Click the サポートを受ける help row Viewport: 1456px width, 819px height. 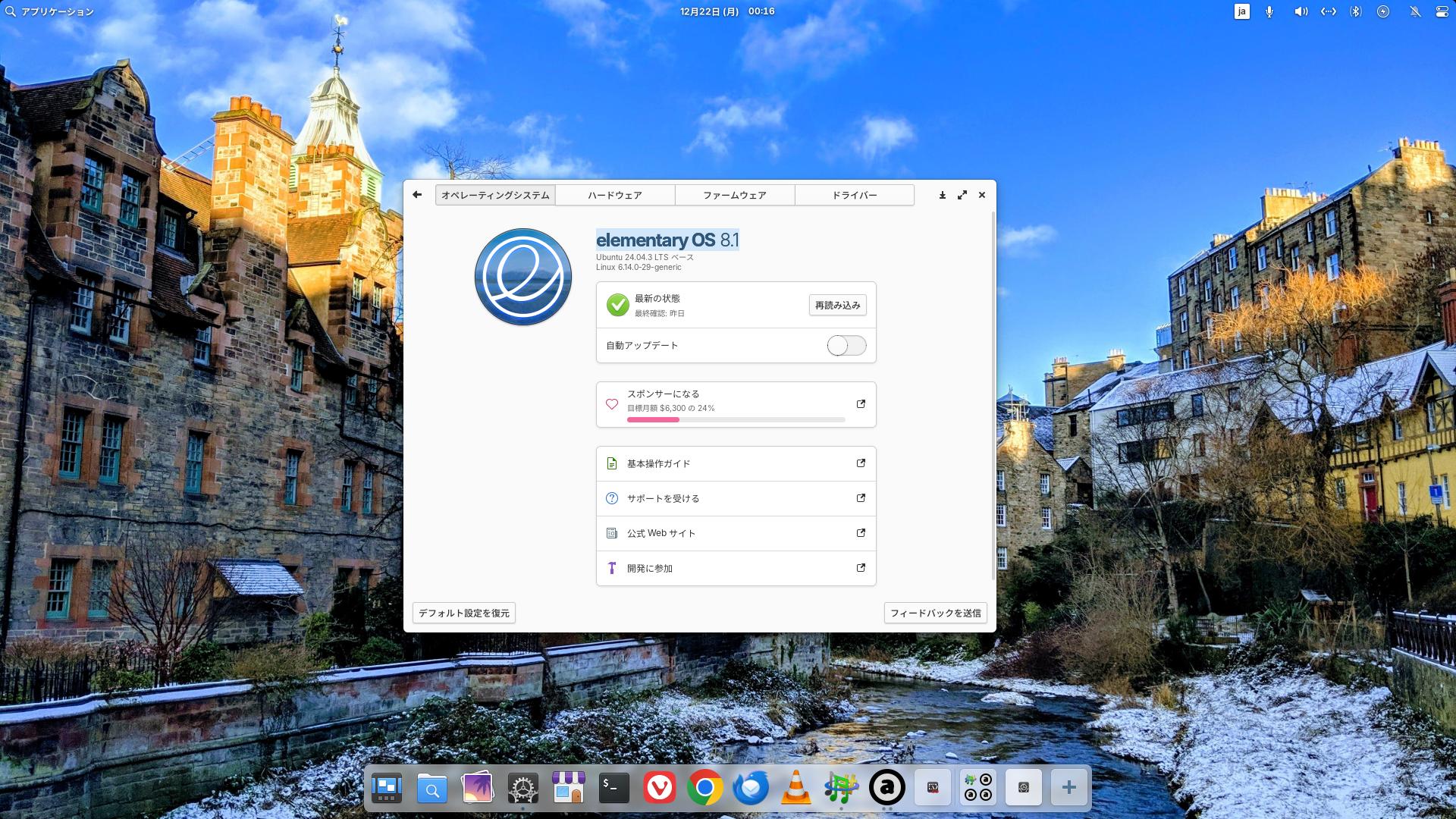[736, 498]
